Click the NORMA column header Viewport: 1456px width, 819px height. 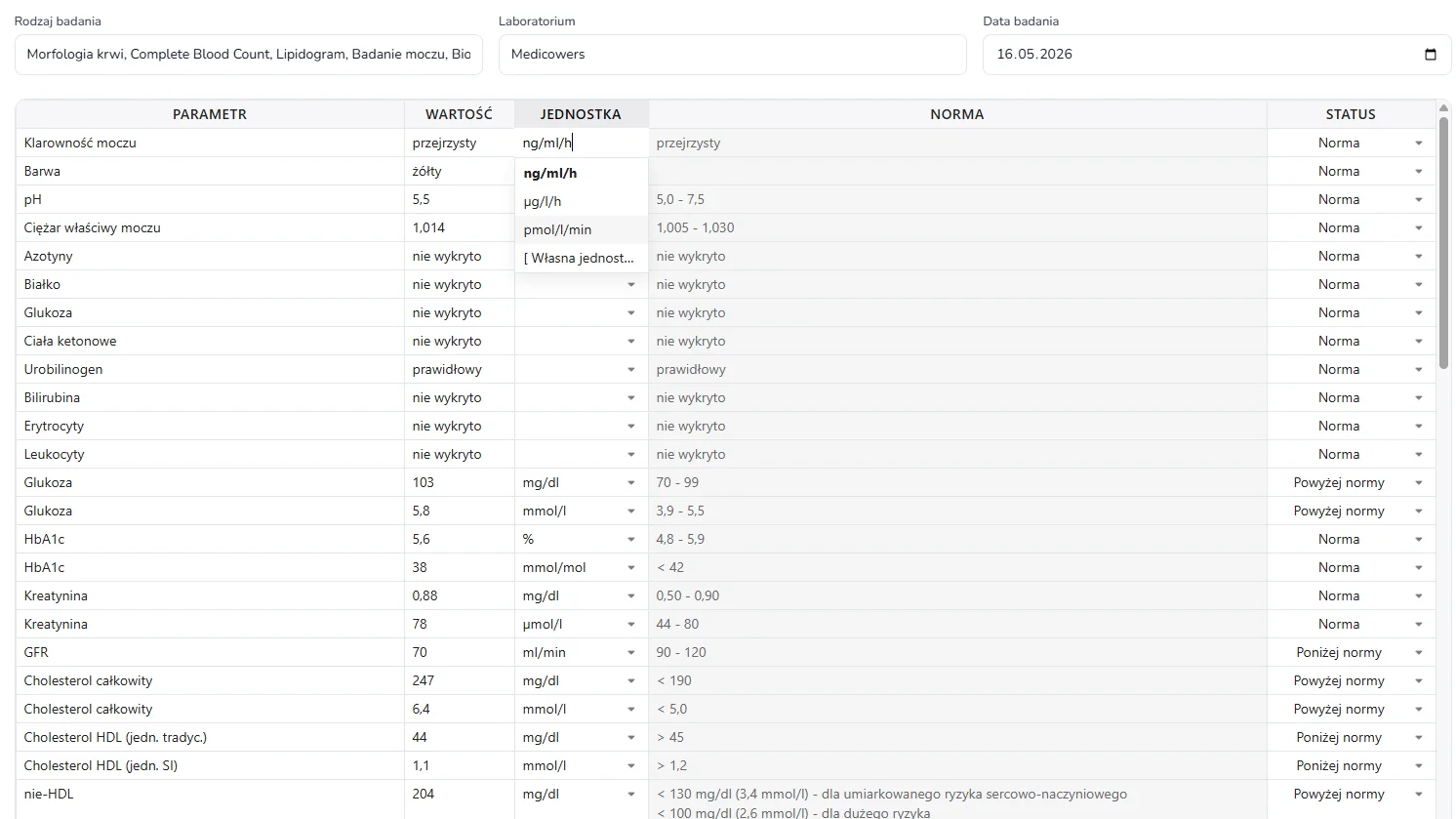pos(957,114)
